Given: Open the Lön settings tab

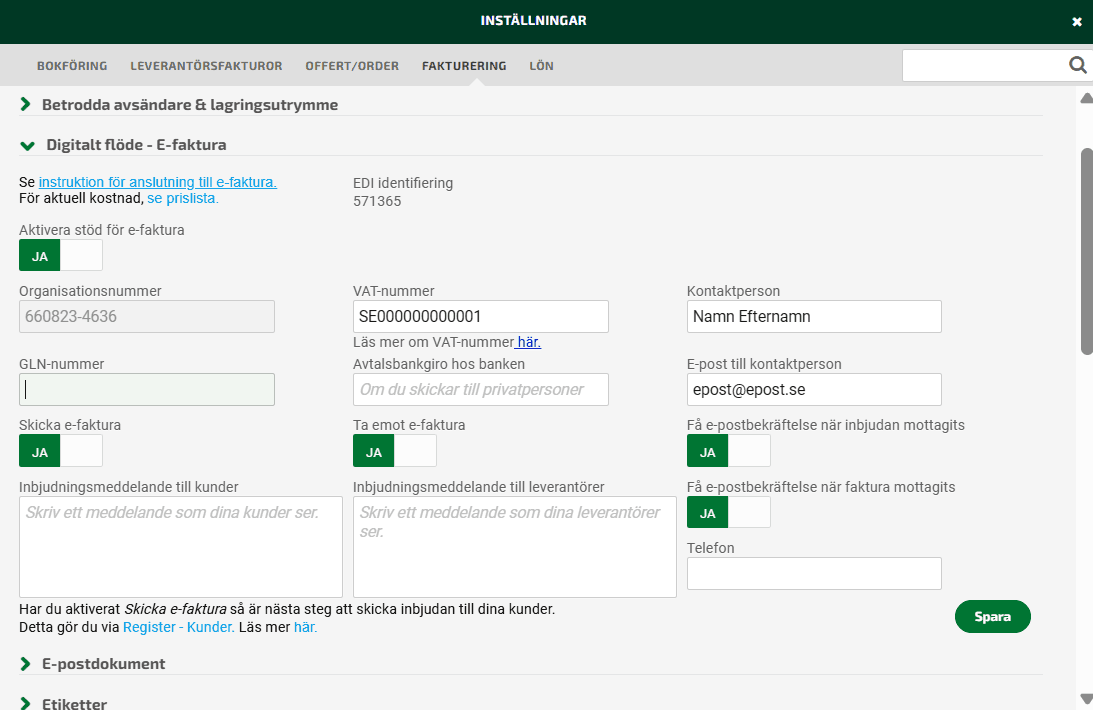Looking at the screenshot, I should pyautogui.click(x=541, y=65).
